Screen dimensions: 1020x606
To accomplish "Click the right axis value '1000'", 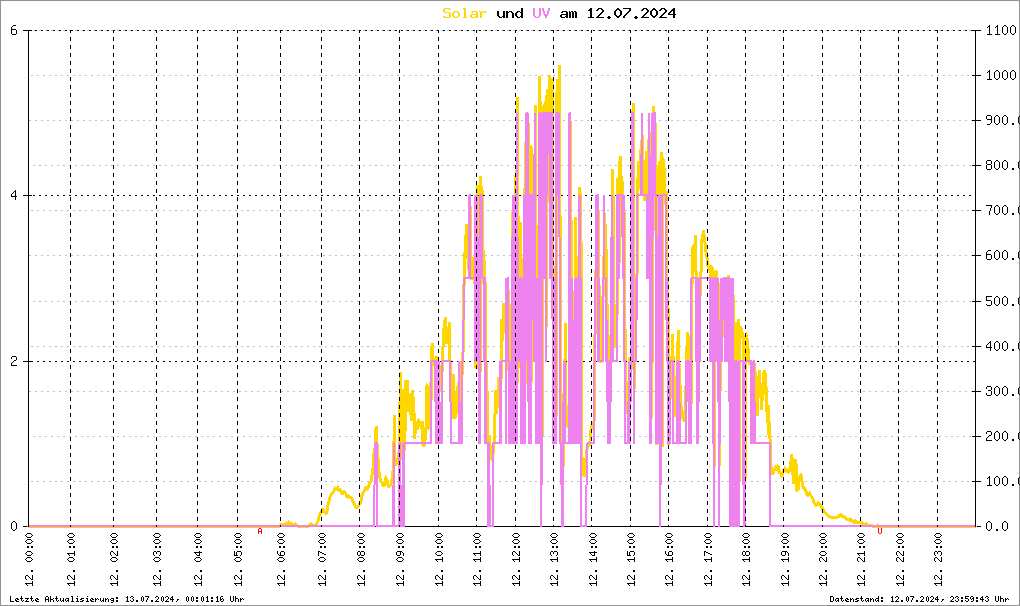I will point(1002,75).
